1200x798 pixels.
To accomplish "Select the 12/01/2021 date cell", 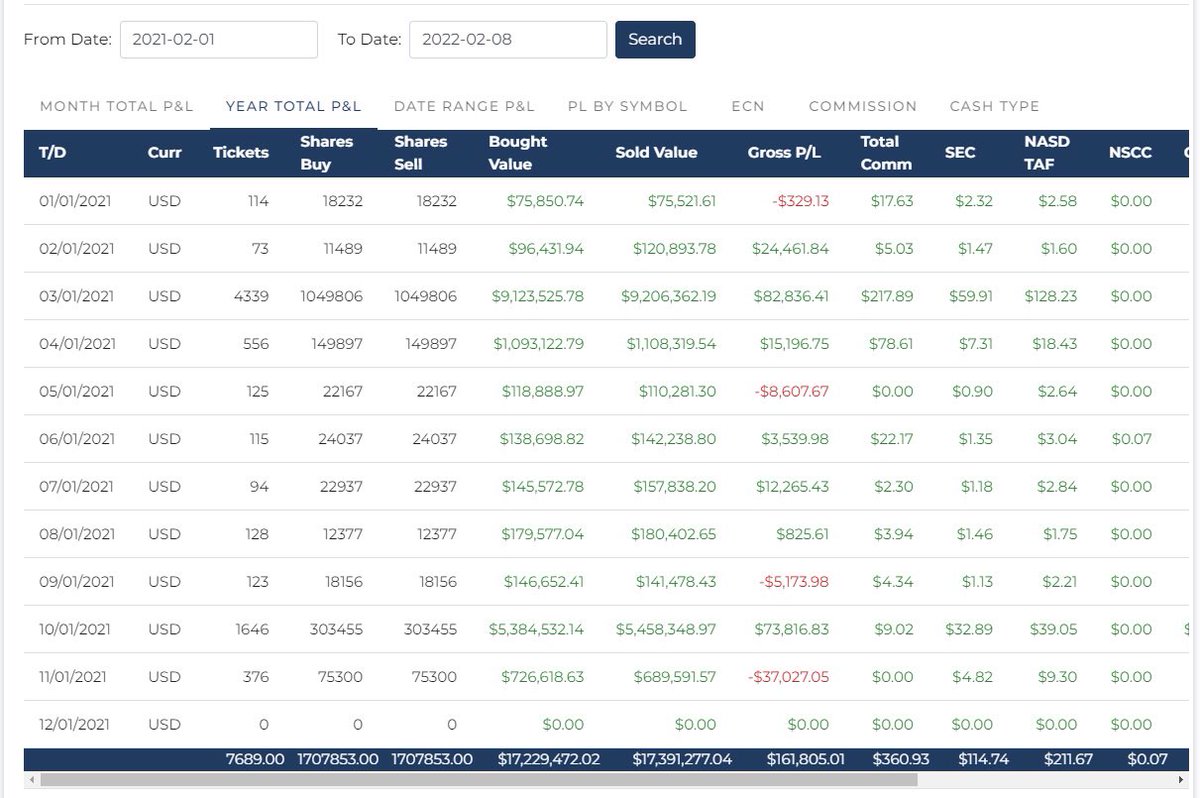I will tap(76, 724).
